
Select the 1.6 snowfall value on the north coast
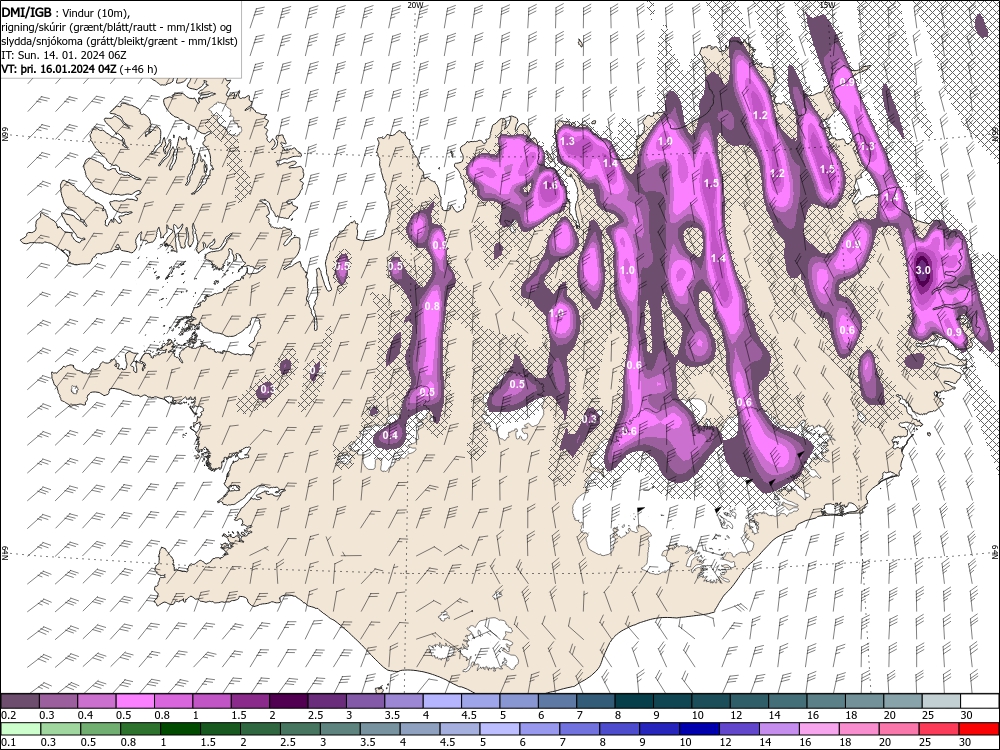click(550, 186)
